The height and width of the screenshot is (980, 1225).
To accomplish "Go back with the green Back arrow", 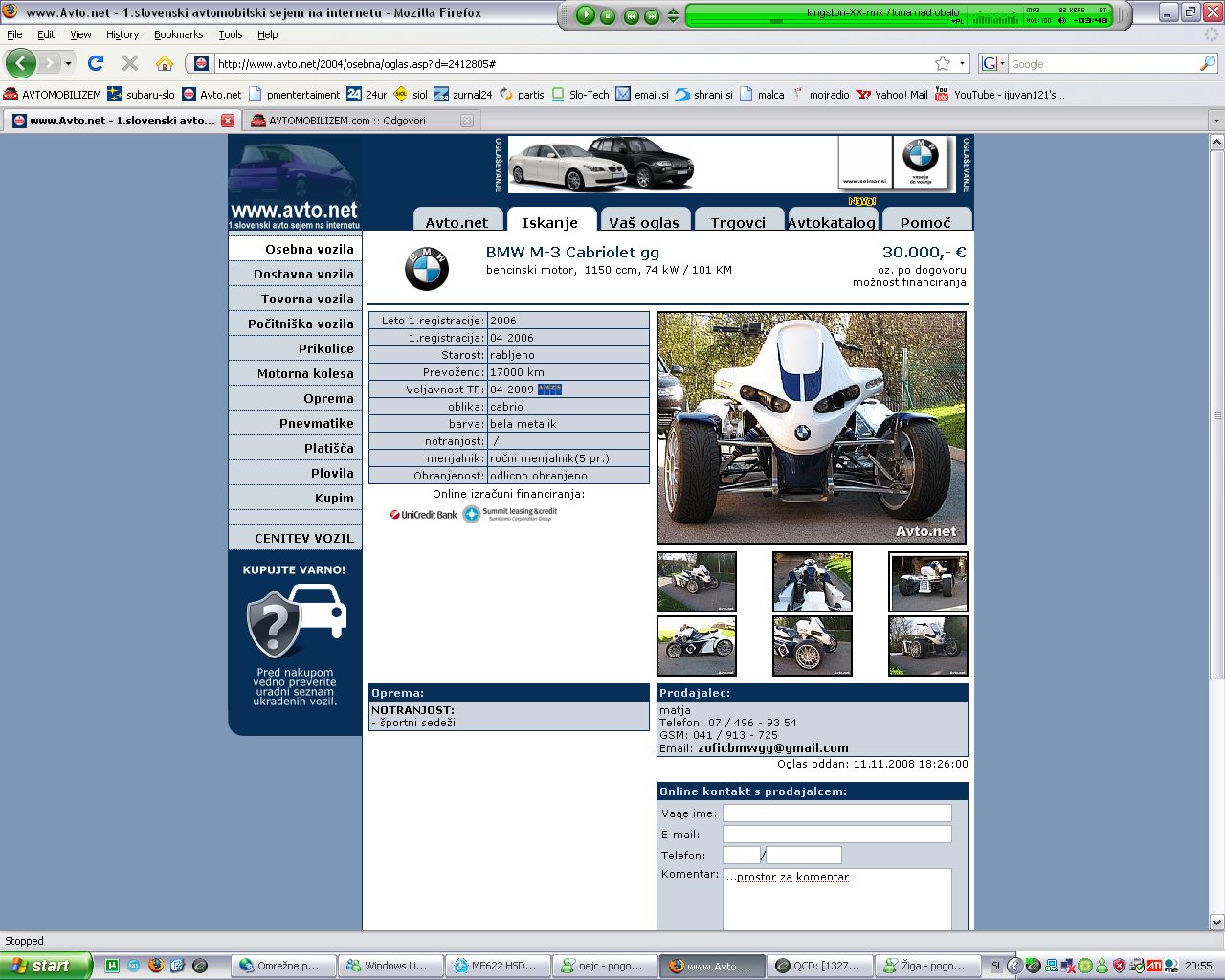I will [x=21, y=63].
